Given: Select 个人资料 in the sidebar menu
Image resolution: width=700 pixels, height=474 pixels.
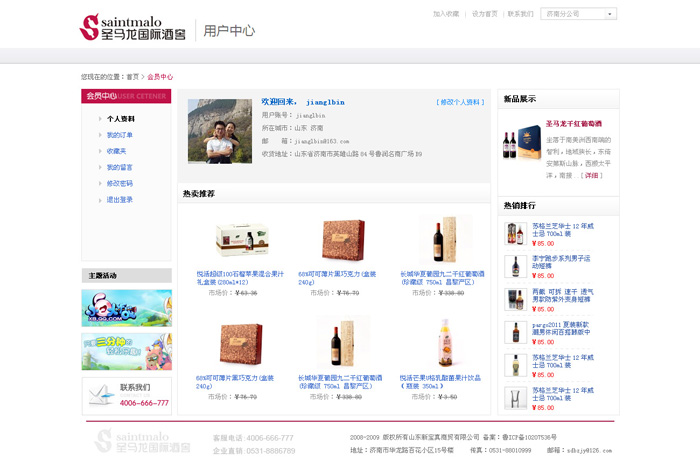Looking at the screenshot, I should point(120,119).
